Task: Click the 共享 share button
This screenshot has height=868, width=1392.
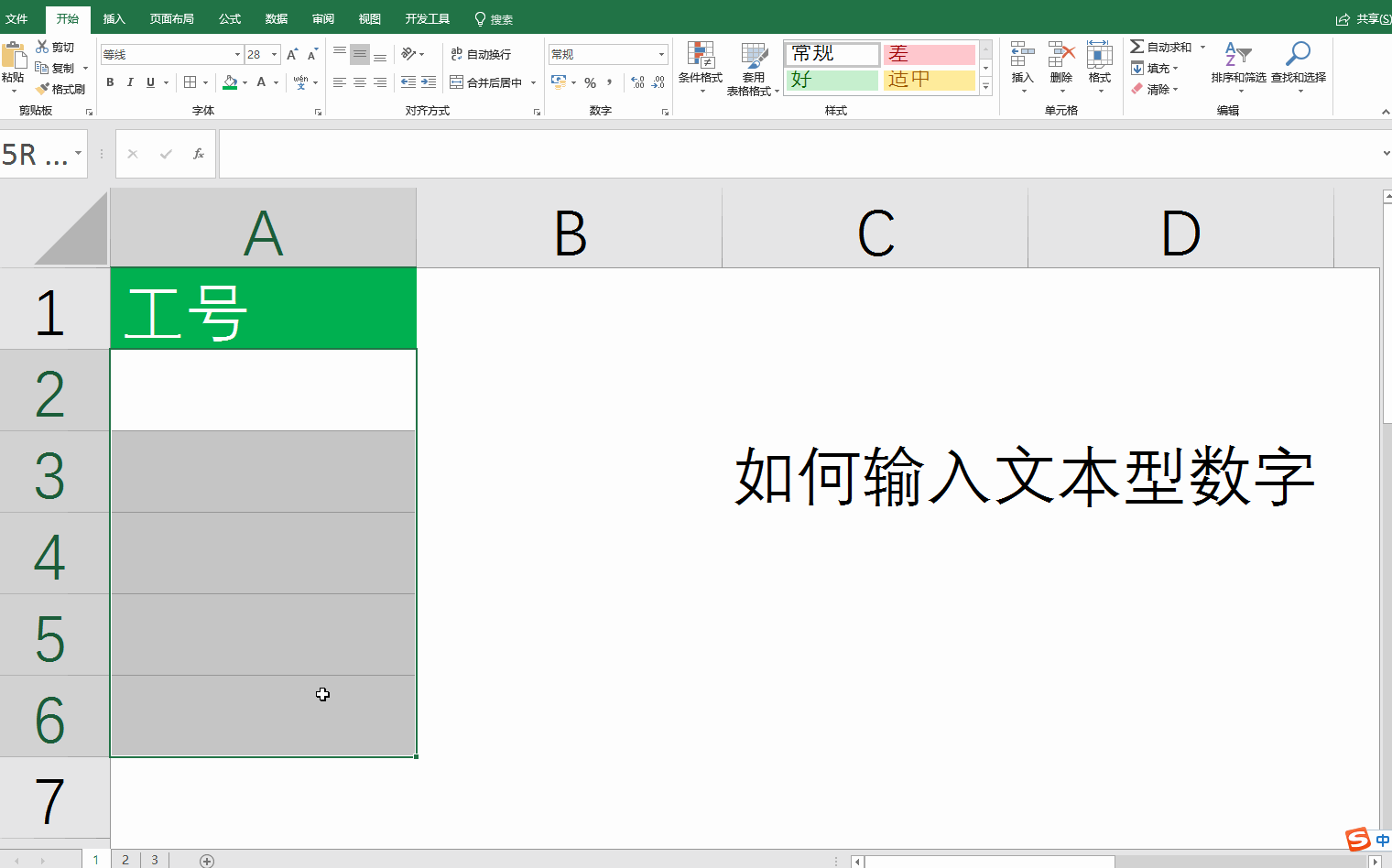Action: 1363,19
